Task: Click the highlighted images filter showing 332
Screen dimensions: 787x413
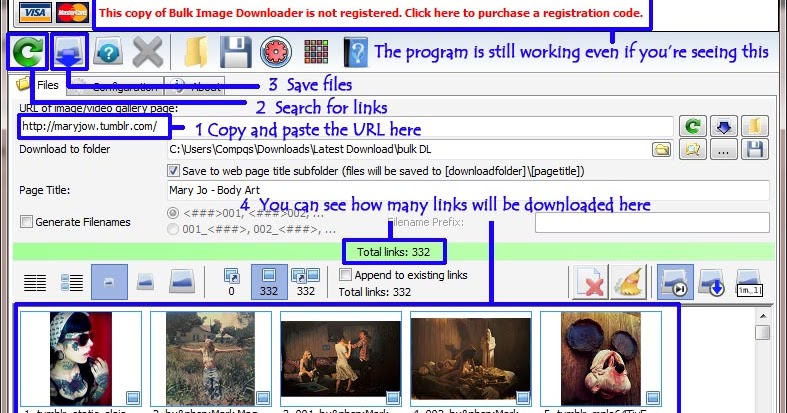Action: 269,282
